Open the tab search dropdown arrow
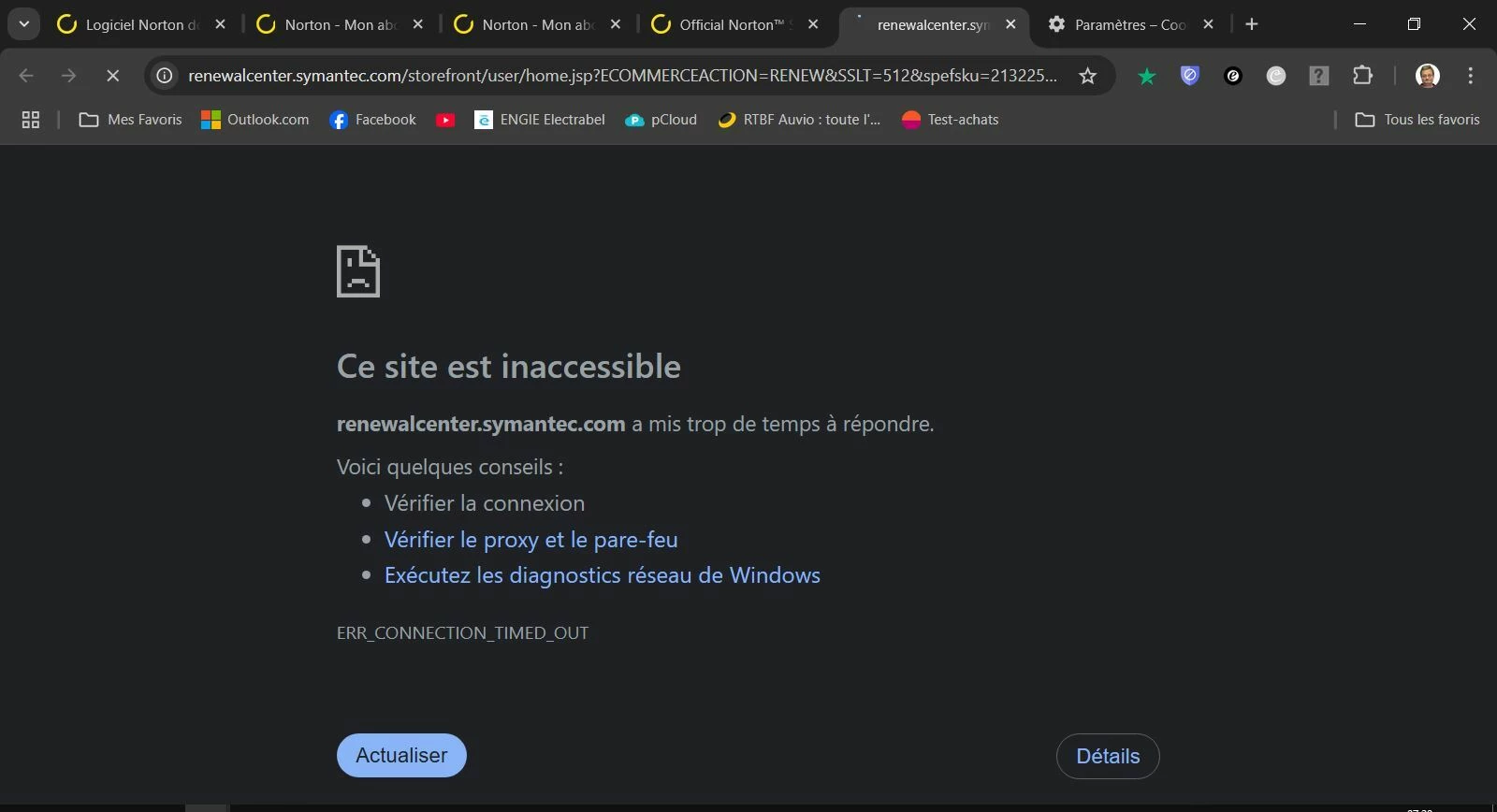This screenshot has height=812, width=1497. [x=23, y=24]
